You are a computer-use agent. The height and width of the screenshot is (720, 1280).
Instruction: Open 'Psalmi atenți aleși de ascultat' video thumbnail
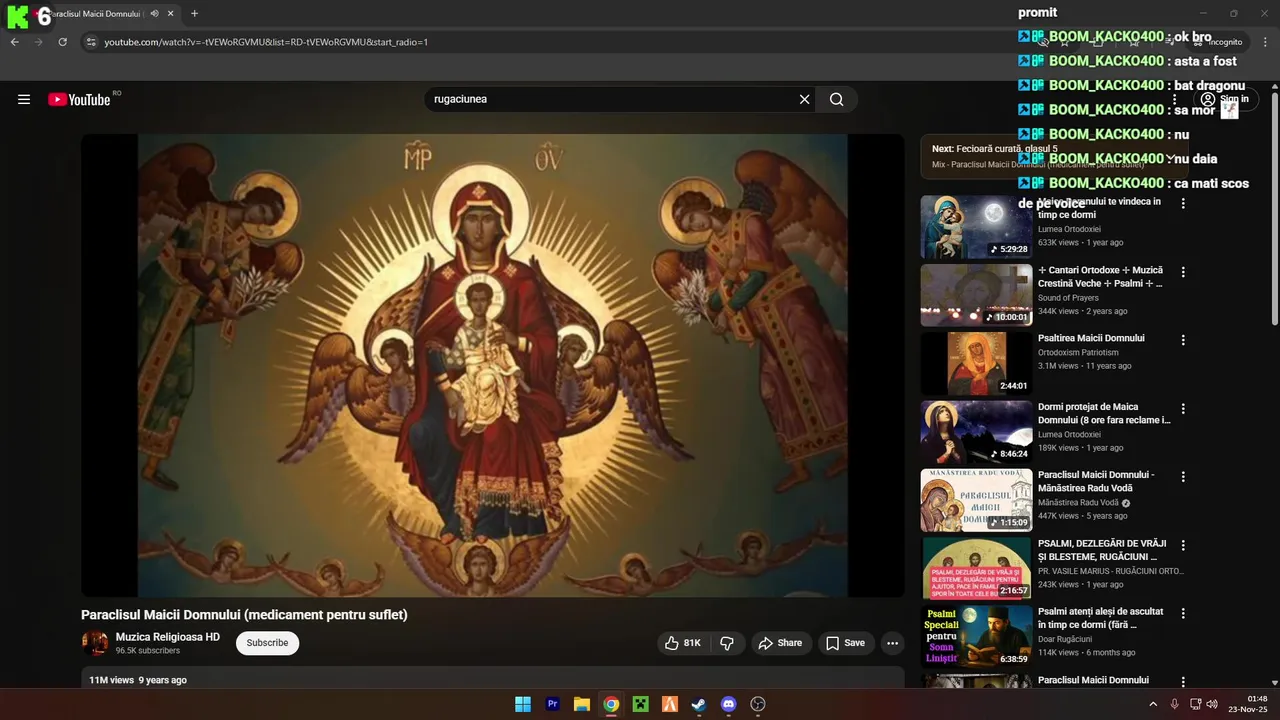976,637
